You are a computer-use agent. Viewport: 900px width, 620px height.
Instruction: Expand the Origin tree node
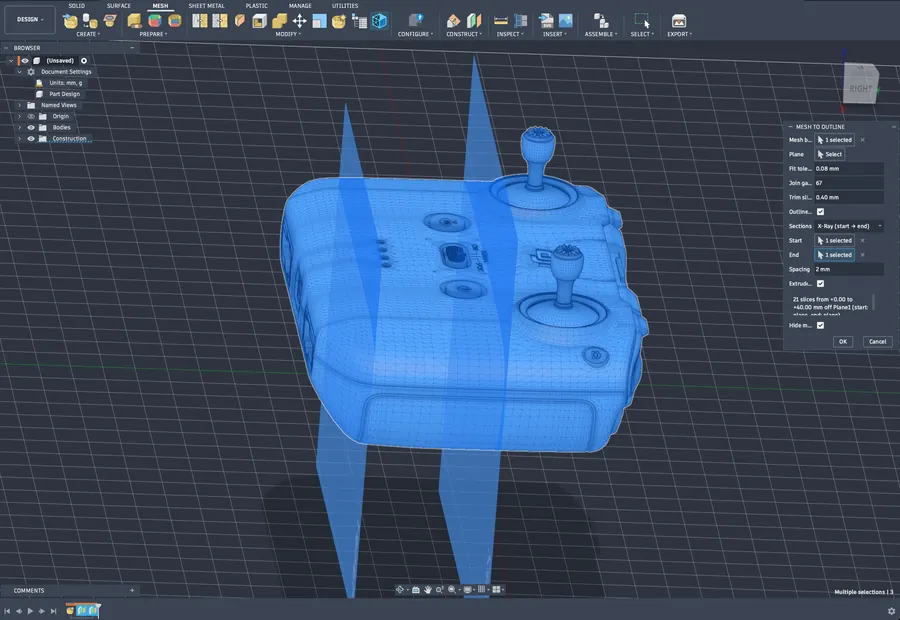click(20, 117)
